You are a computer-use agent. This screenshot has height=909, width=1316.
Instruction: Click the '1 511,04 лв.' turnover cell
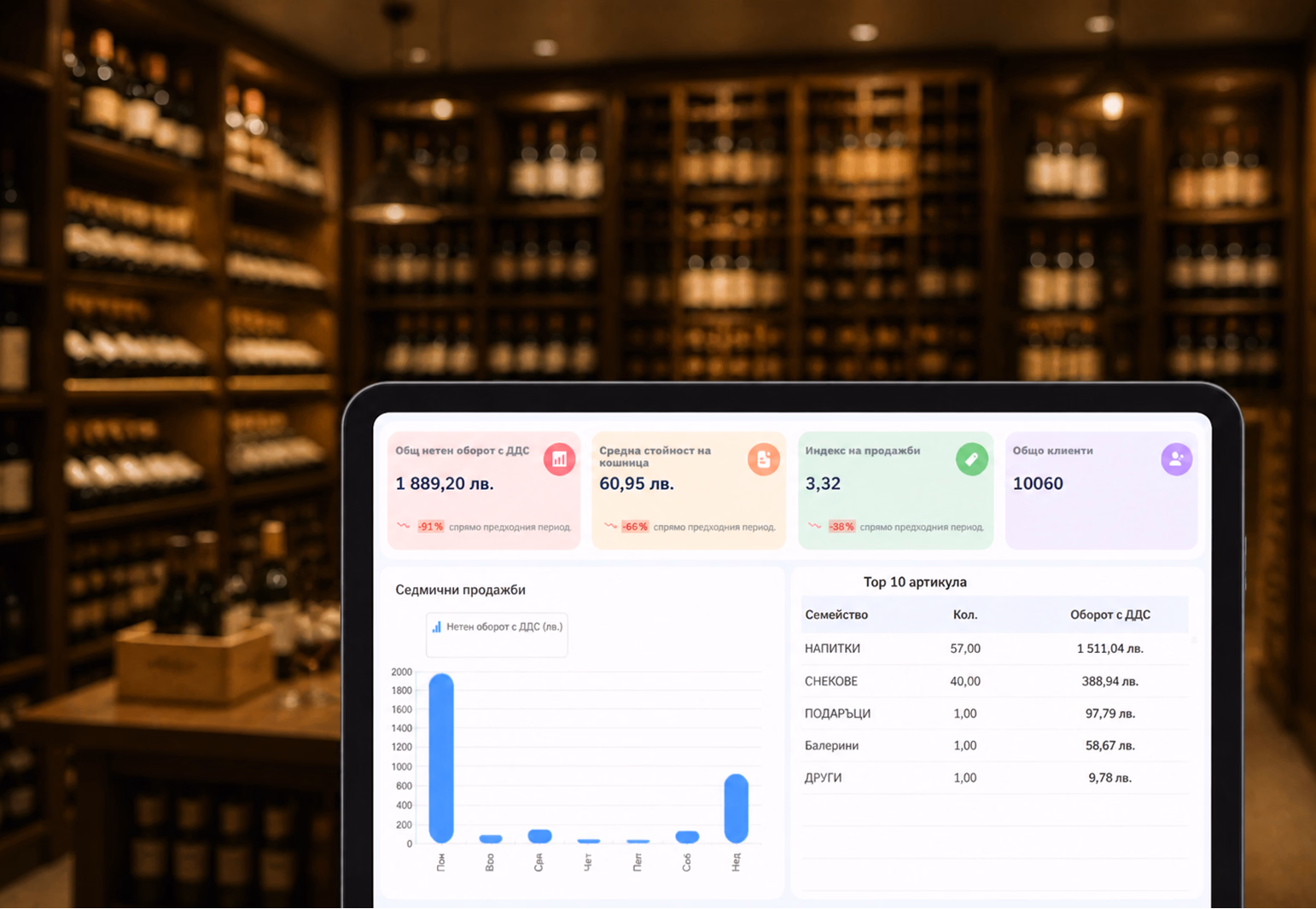click(1110, 649)
